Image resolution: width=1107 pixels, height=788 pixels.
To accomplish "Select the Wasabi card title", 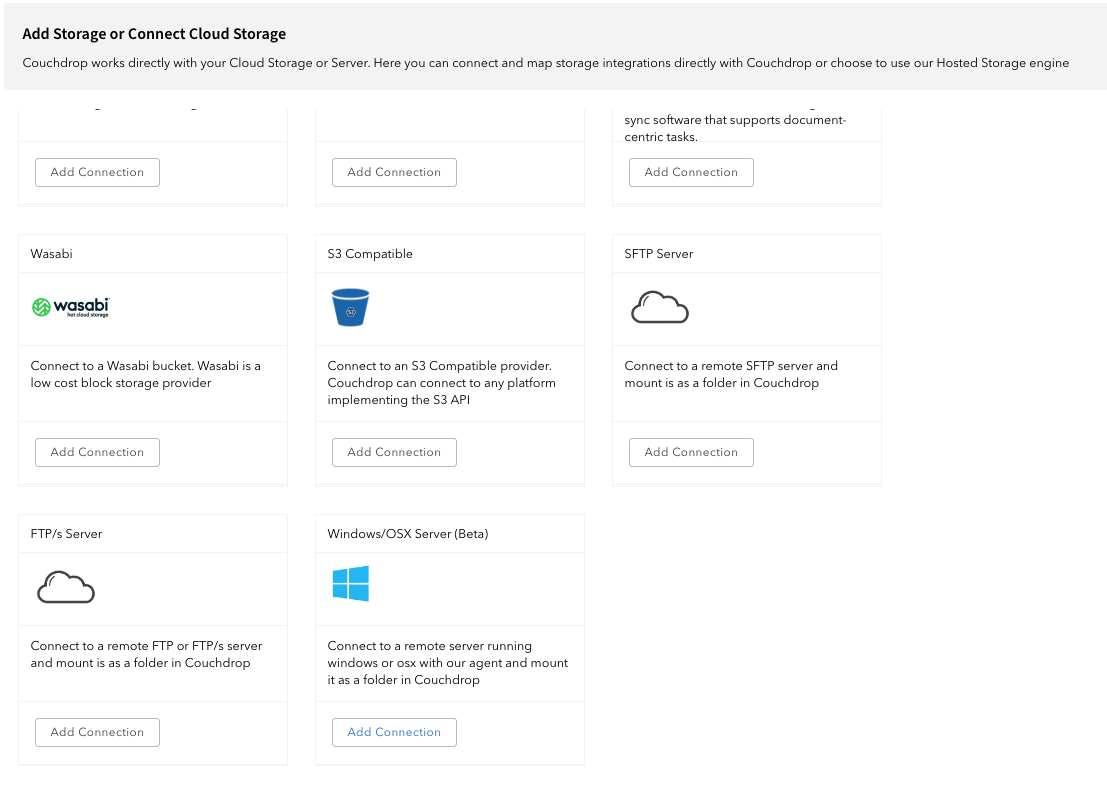I will pos(52,254).
